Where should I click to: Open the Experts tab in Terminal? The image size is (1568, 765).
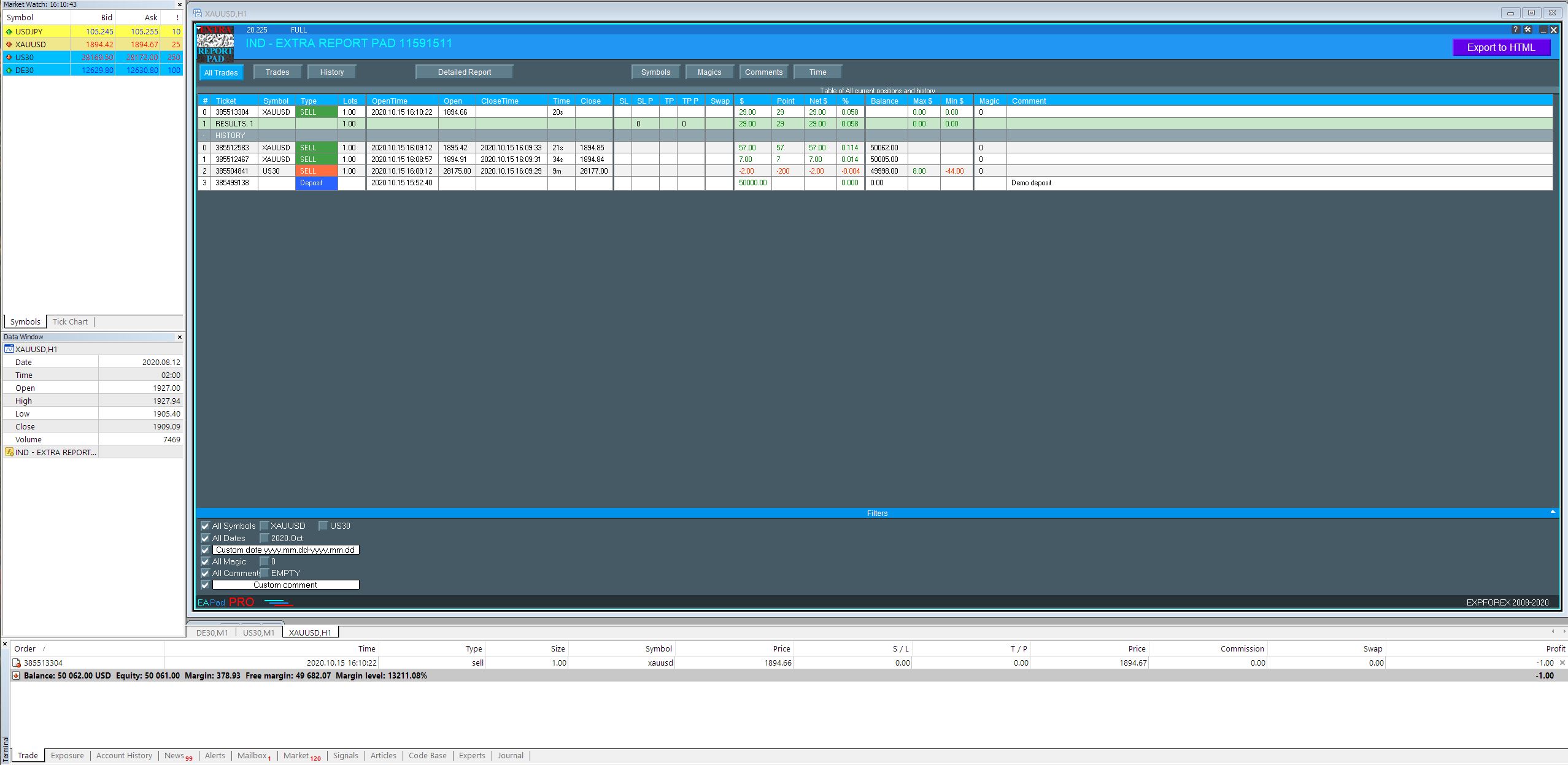coord(472,755)
